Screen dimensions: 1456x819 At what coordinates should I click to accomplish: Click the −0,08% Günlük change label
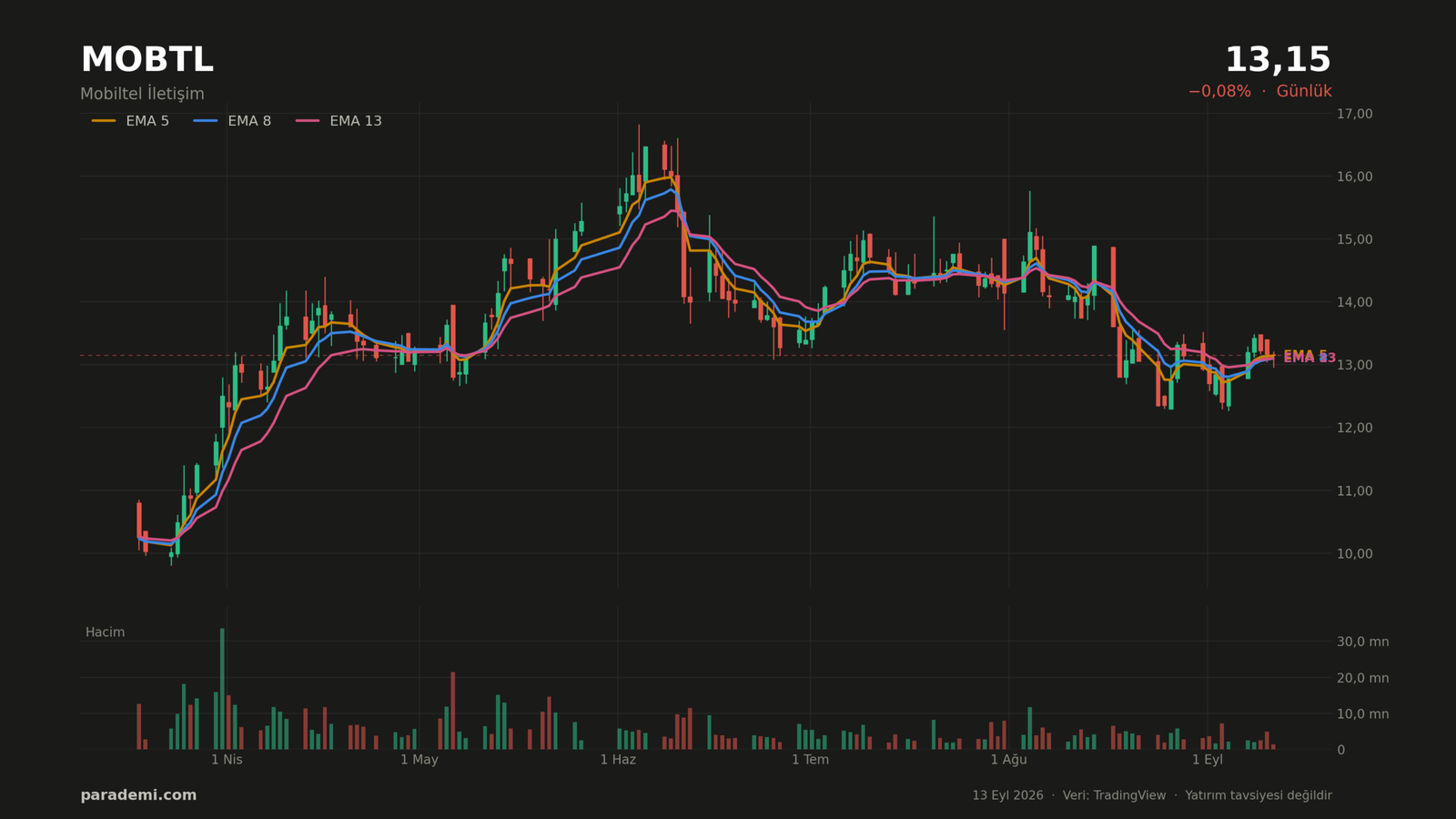point(1259,91)
